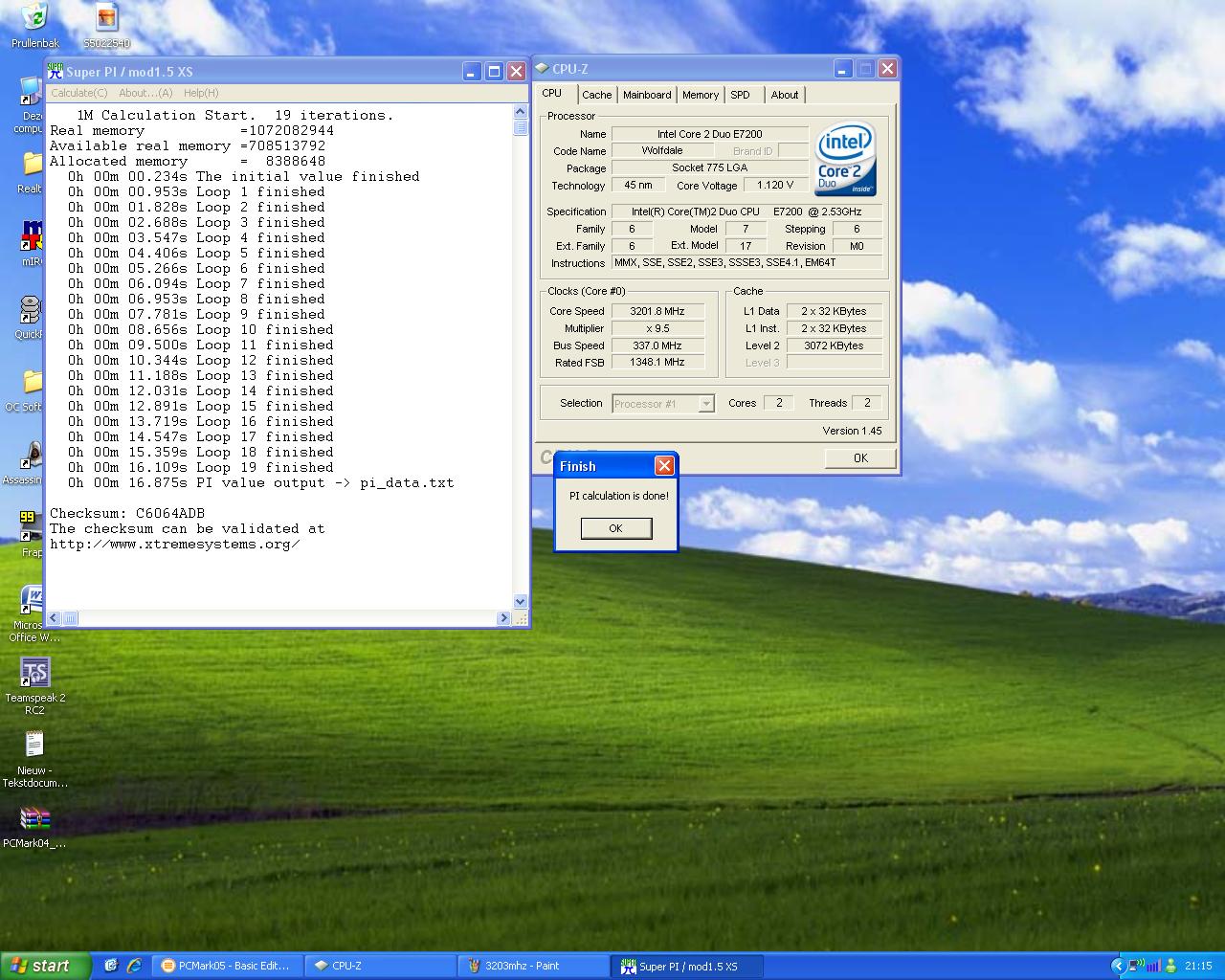Click the Start button
Screen dimensions: 1225x980
[x=46, y=966]
